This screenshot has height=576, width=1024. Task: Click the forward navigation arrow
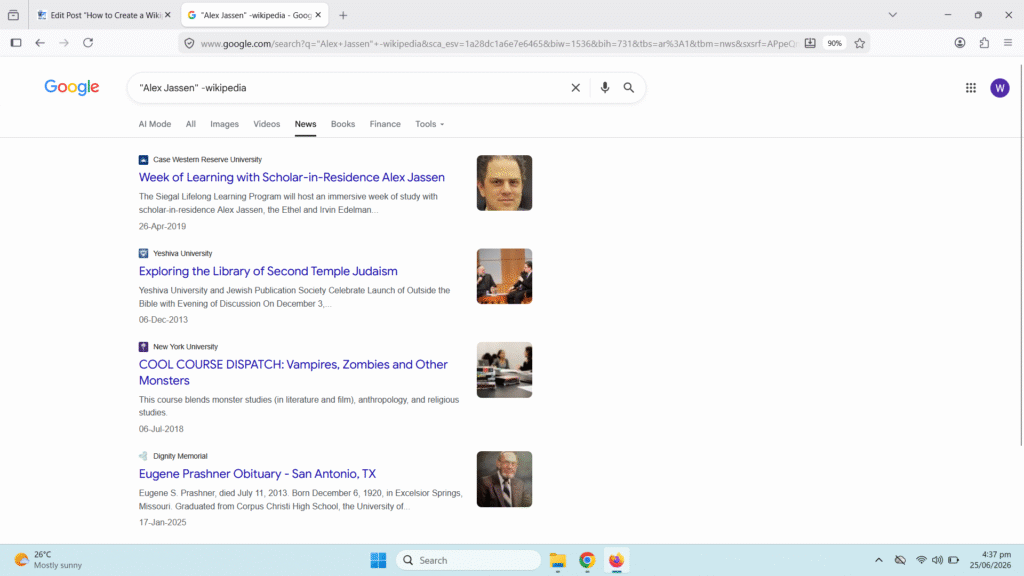click(64, 43)
